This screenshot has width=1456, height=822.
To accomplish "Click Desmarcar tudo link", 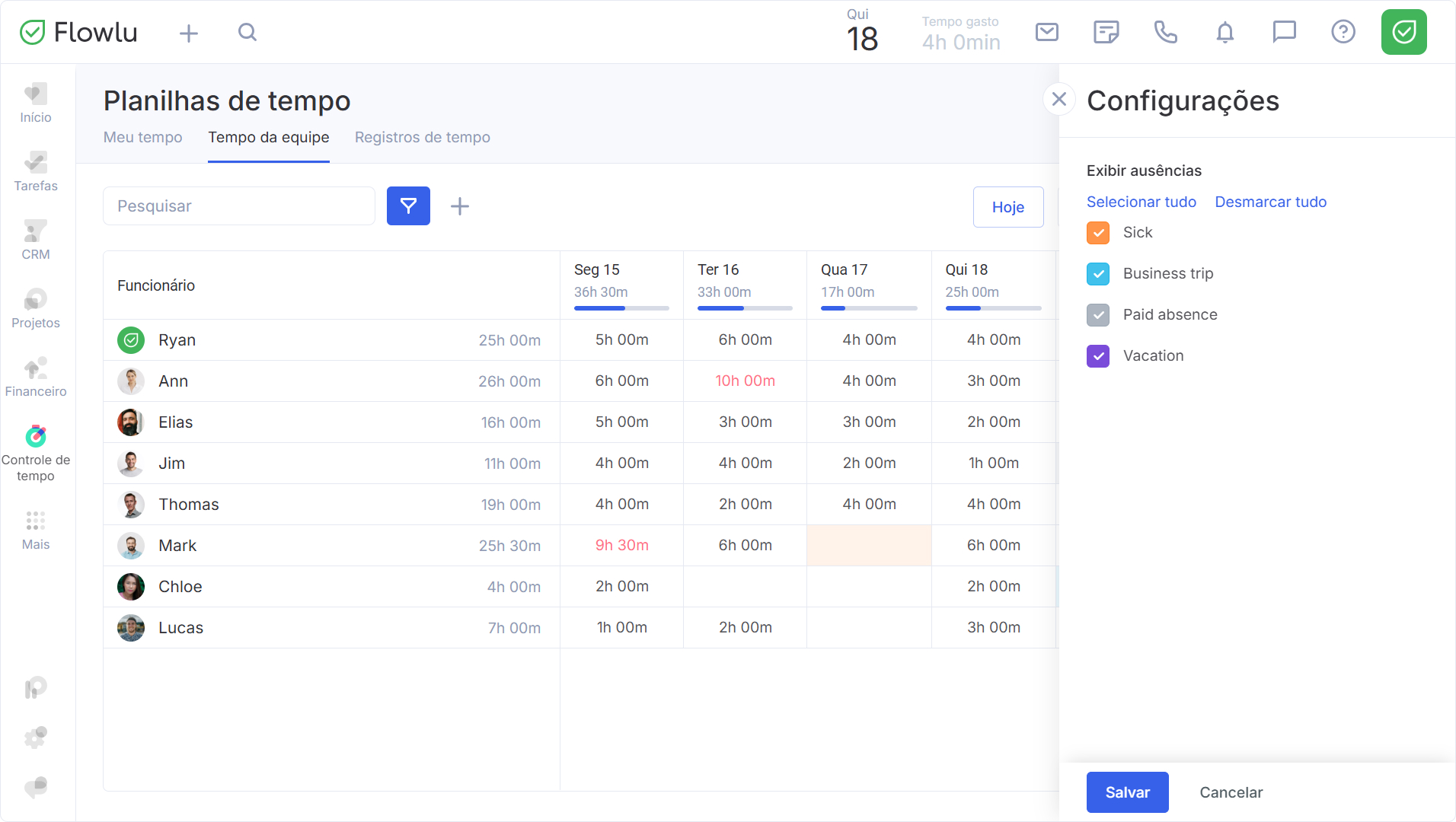I will click(x=1270, y=202).
